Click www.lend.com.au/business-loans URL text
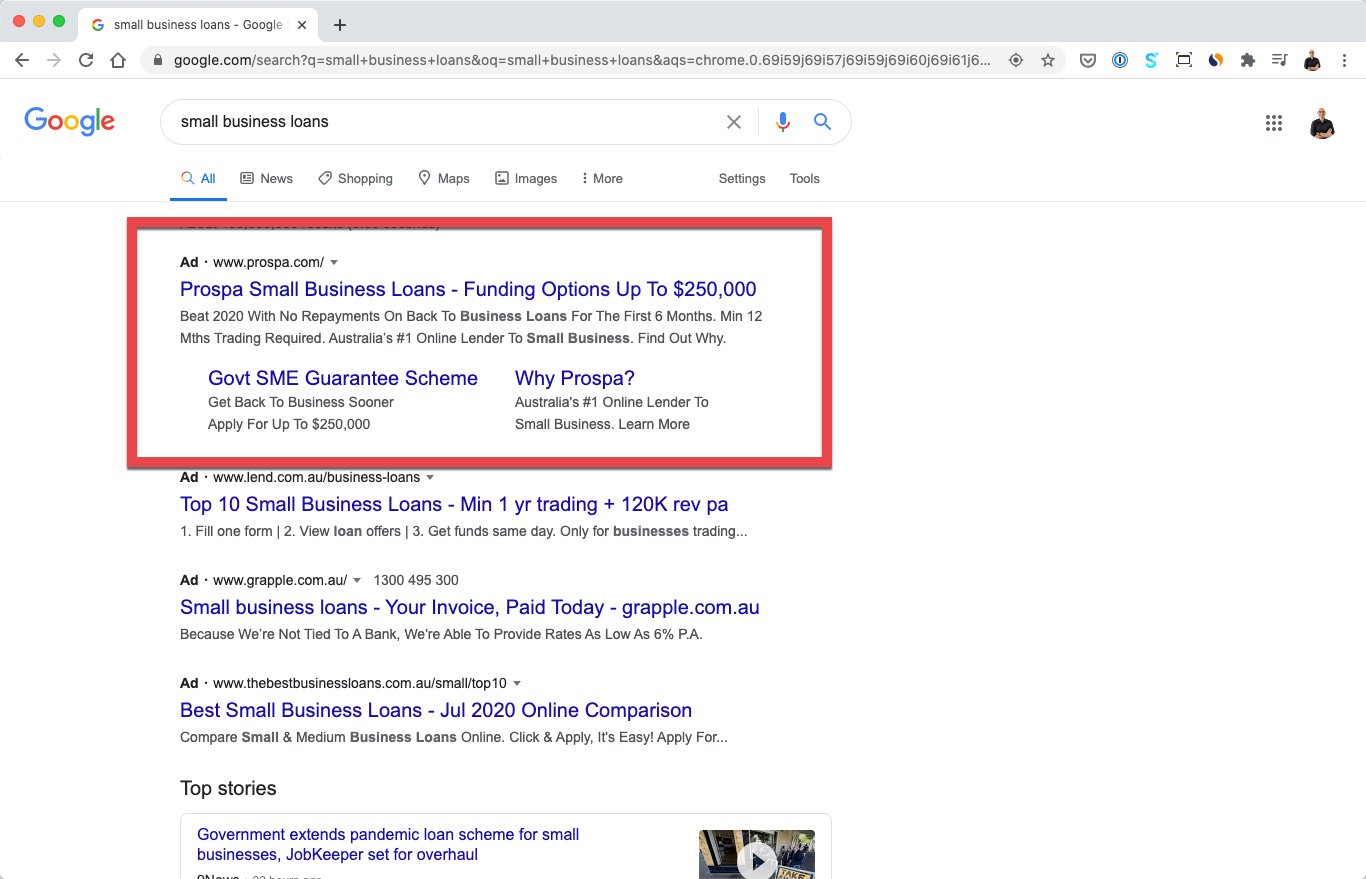 point(316,477)
